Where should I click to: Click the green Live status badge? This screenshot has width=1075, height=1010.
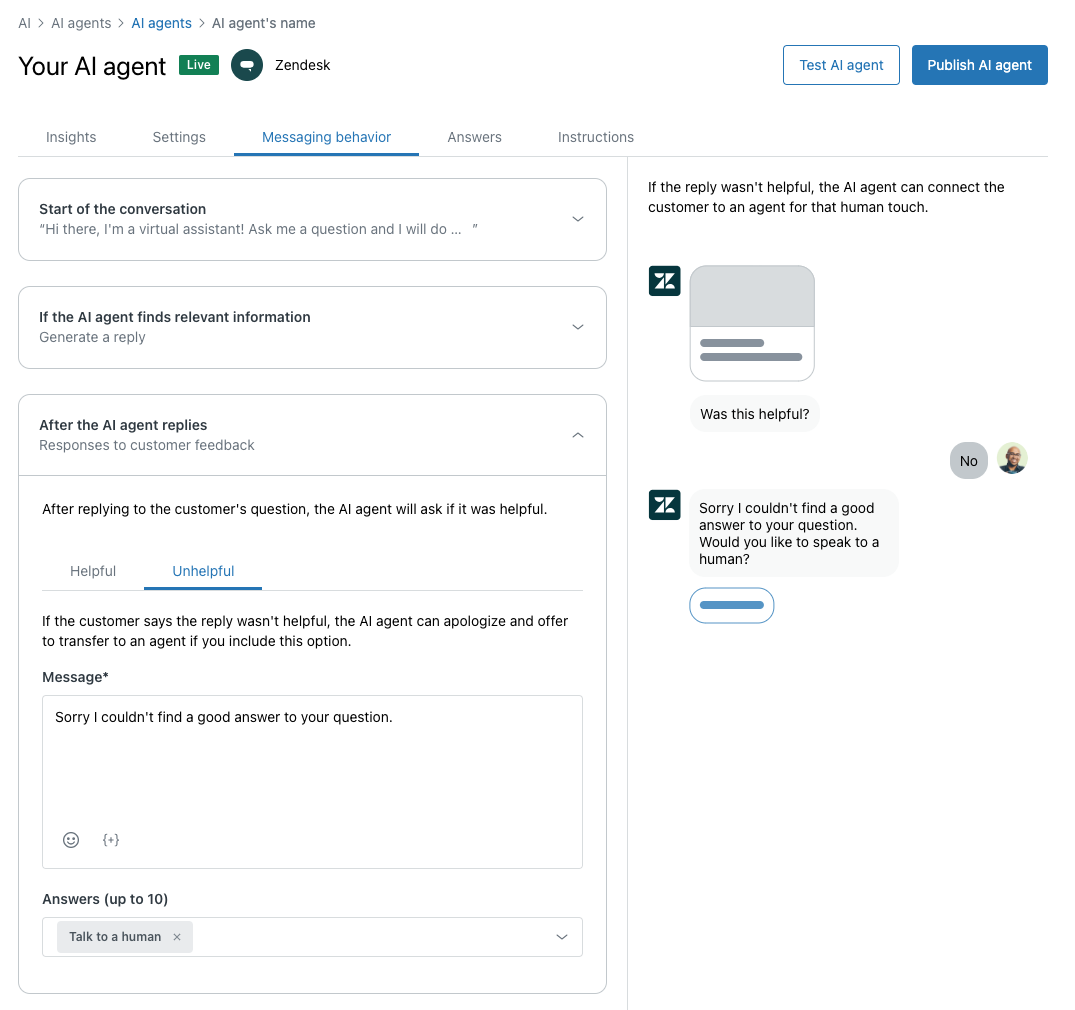199,65
